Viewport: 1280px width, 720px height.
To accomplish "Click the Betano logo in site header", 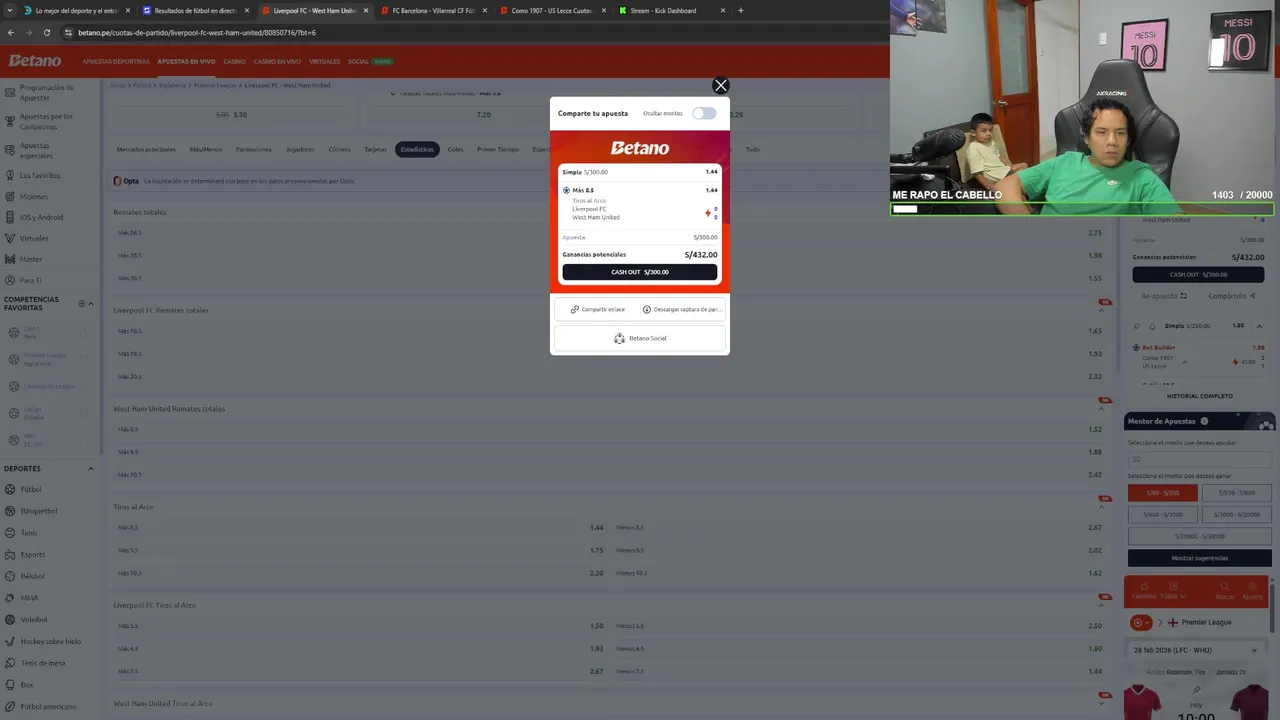I will point(35,61).
